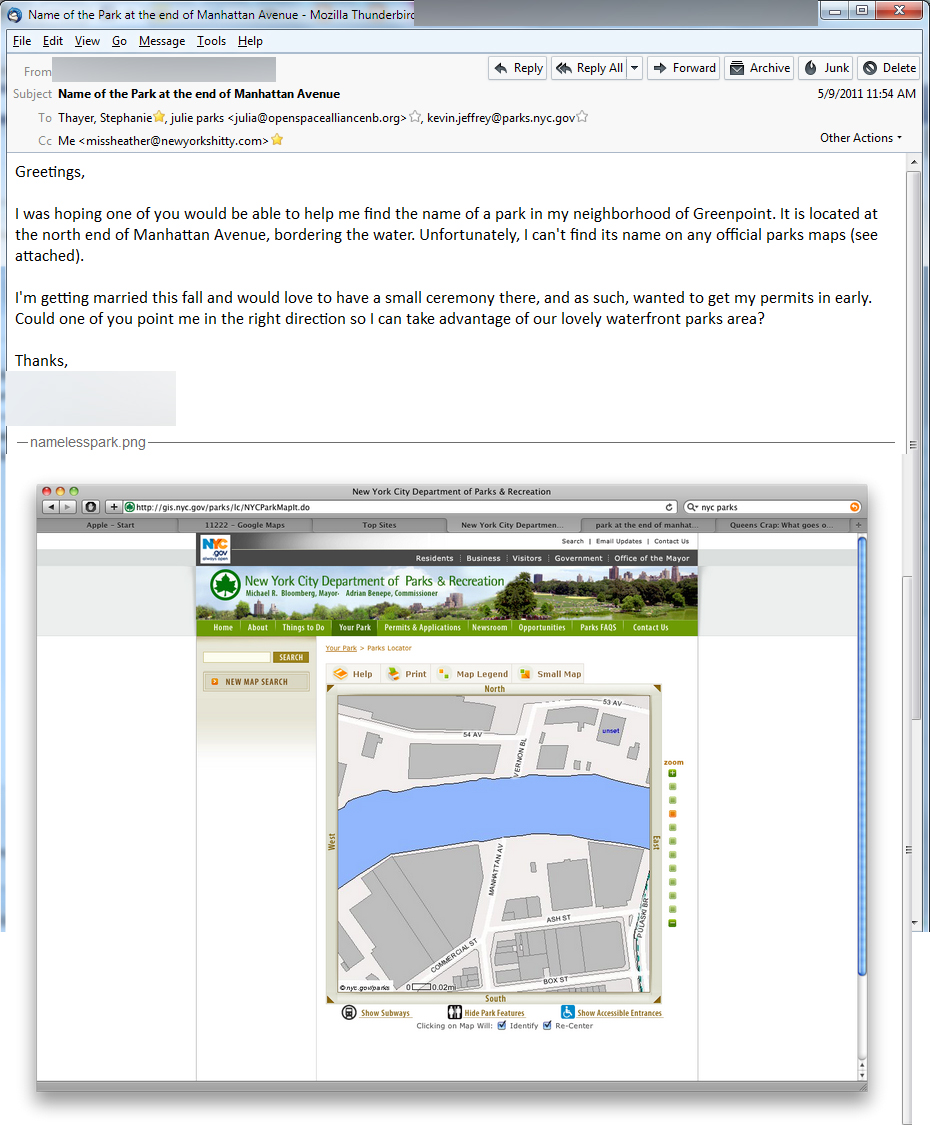Open the Tools menu
This screenshot has height=1125, width=930.
tap(211, 41)
